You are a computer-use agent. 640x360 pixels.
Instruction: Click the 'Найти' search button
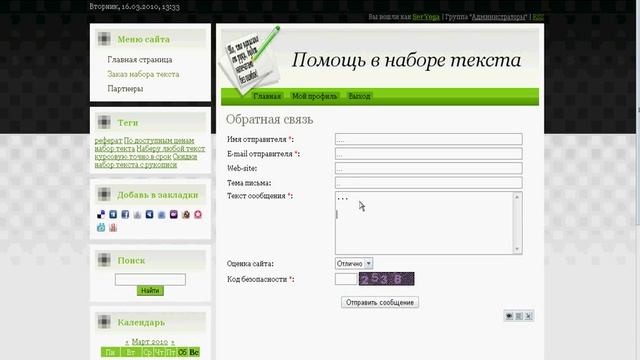(150, 291)
